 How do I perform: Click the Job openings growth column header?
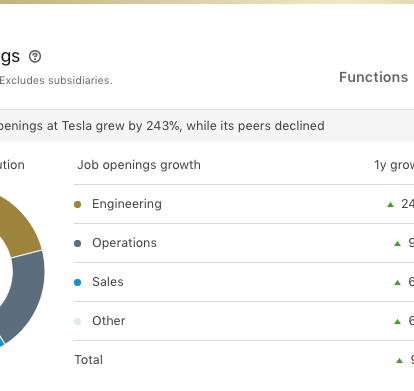(139, 165)
